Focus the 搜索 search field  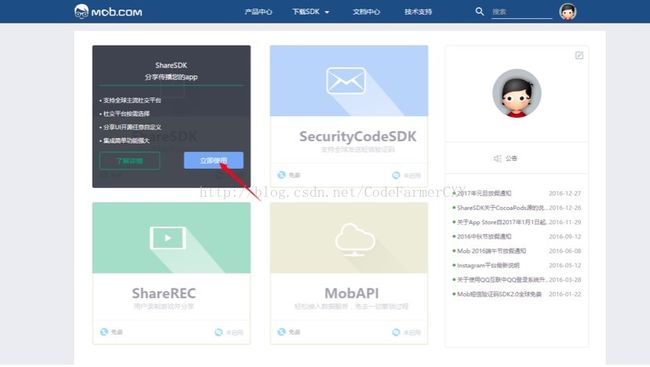coord(521,12)
